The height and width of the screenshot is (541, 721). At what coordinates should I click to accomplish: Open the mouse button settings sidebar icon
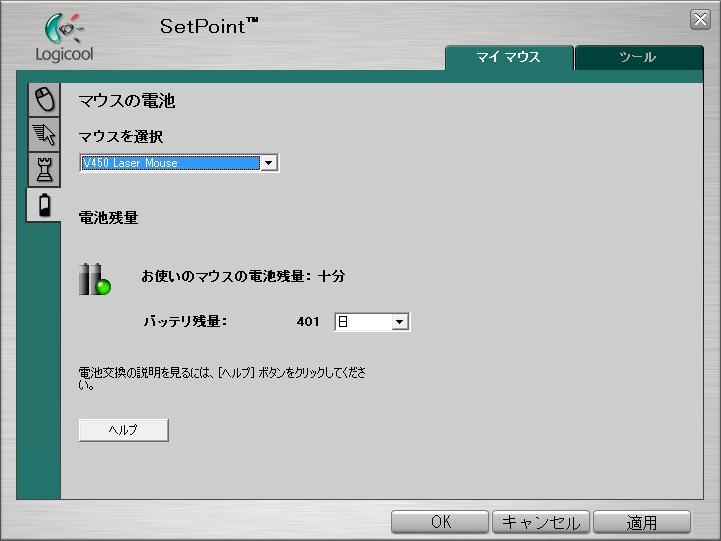(x=44, y=99)
